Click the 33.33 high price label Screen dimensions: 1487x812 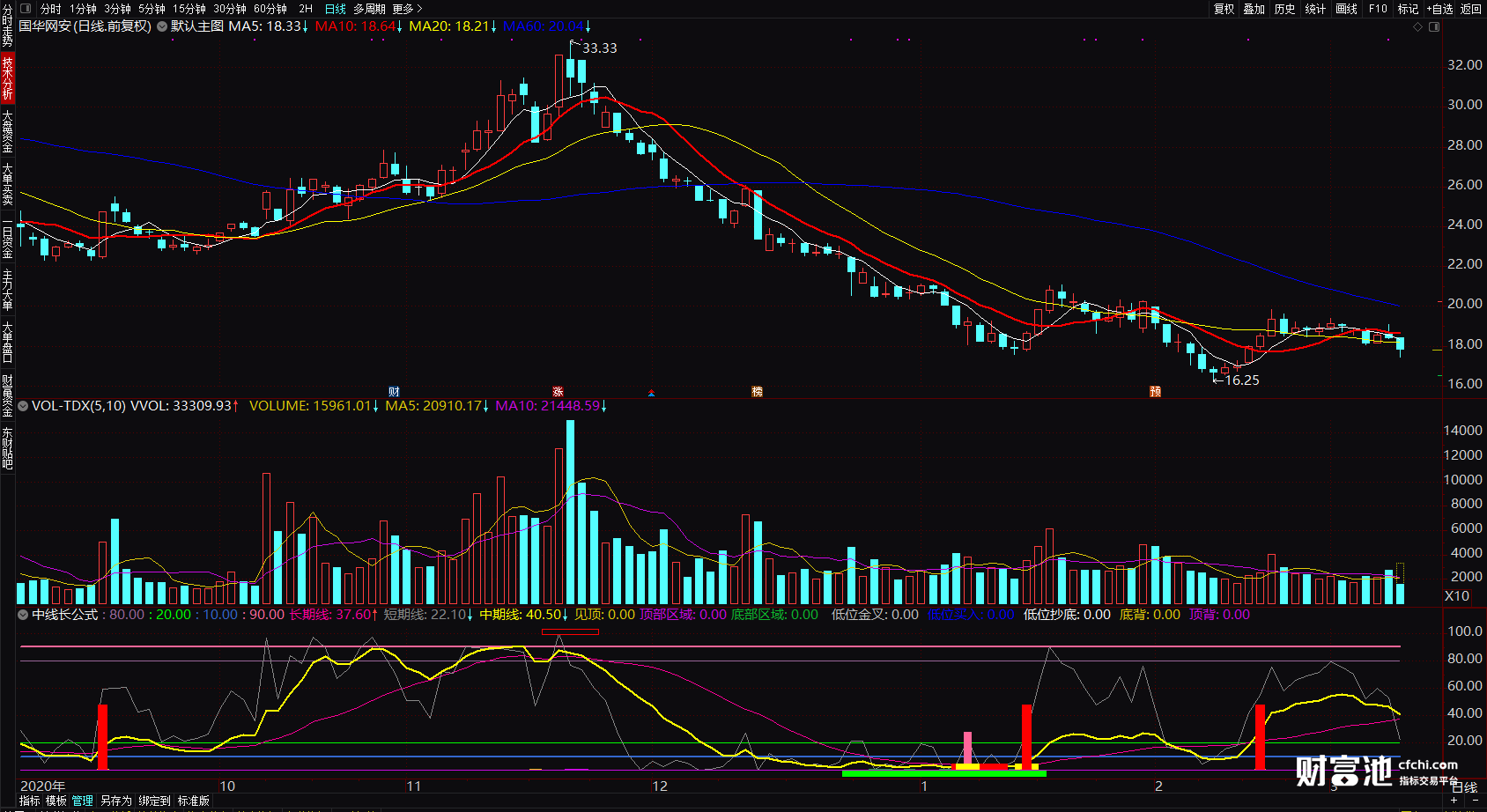tap(600, 48)
